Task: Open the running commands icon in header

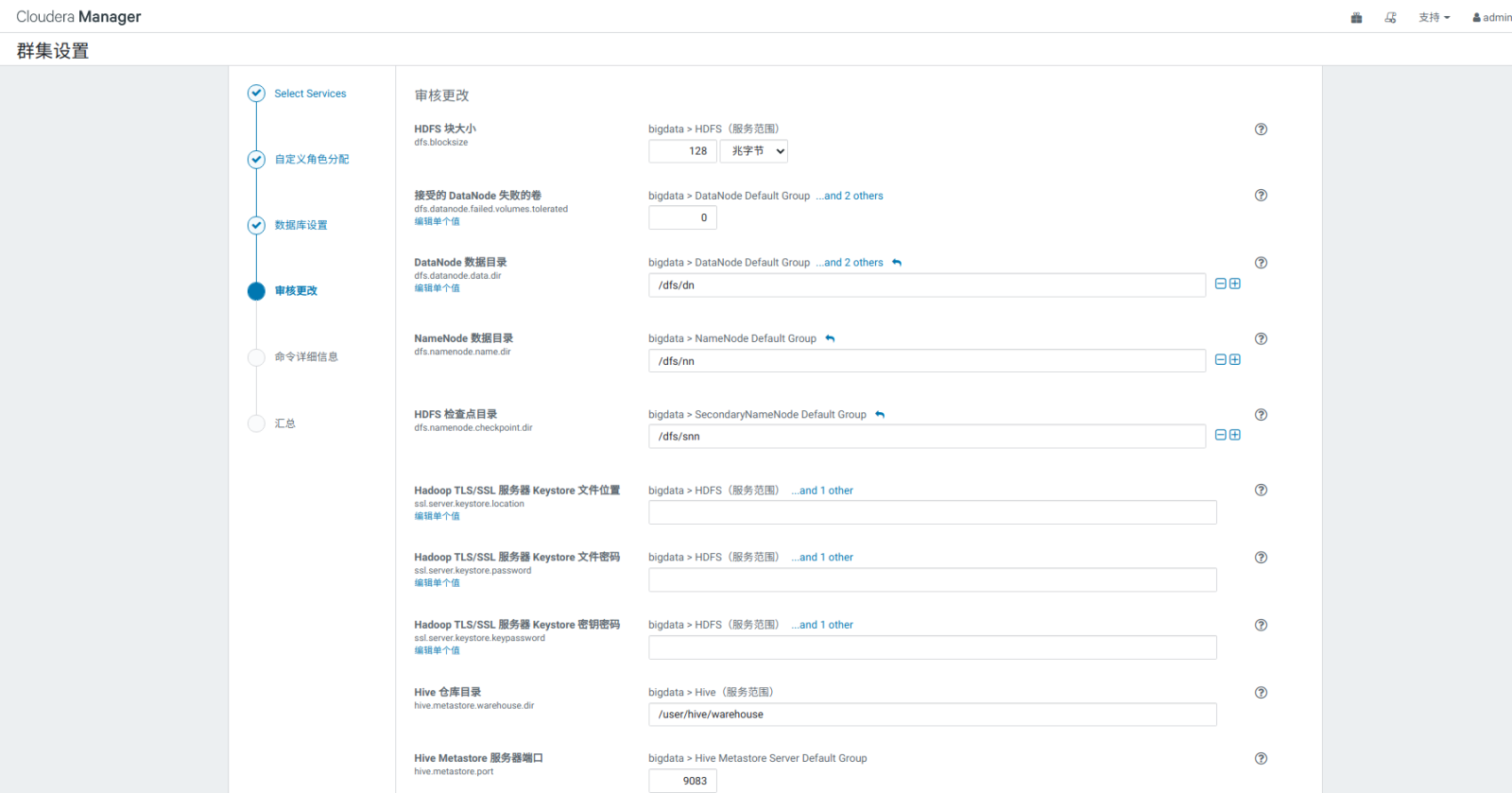Action: click(1390, 17)
